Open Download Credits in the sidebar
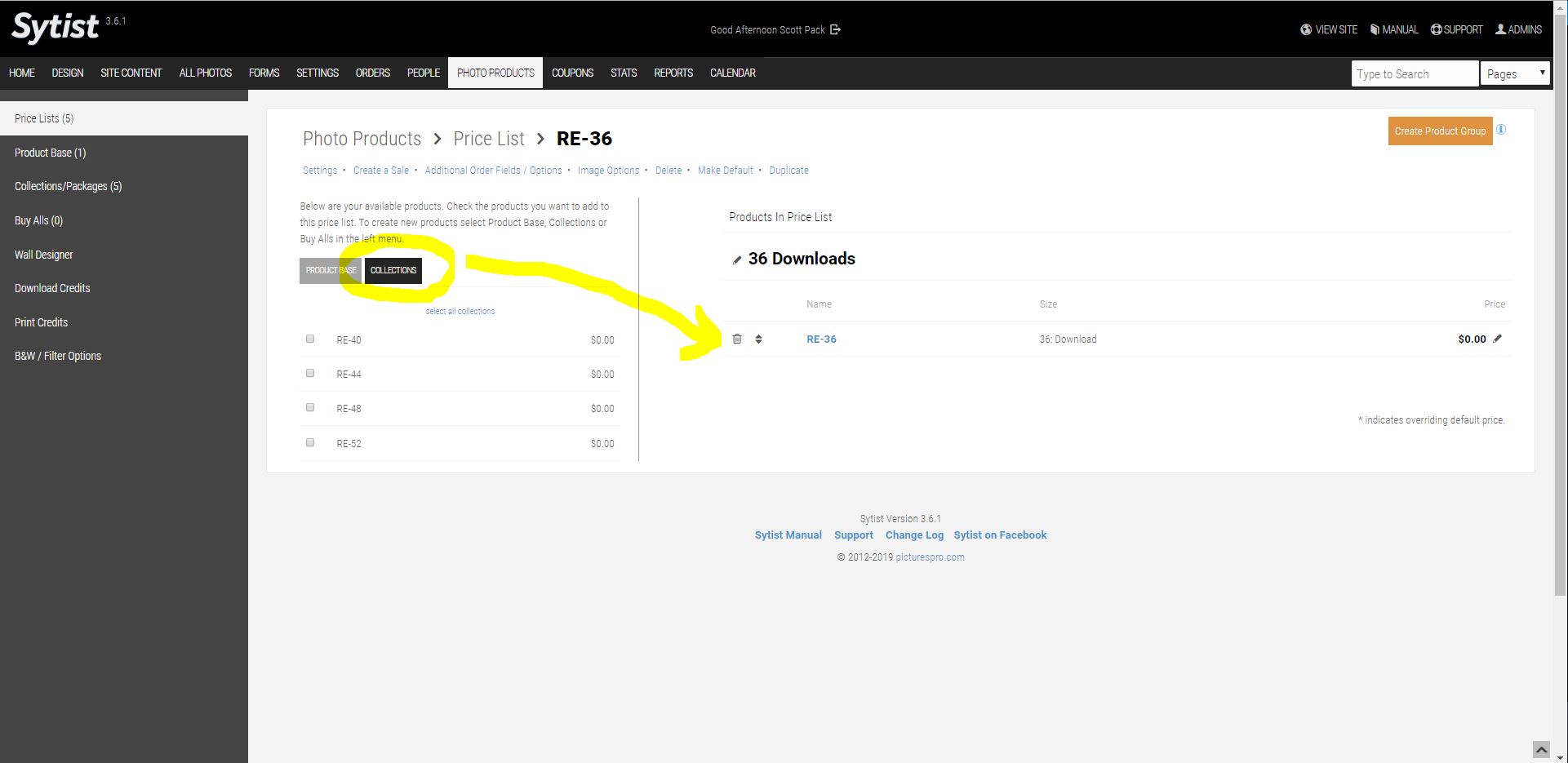Screen dimensions: 1568x763 (52, 288)
